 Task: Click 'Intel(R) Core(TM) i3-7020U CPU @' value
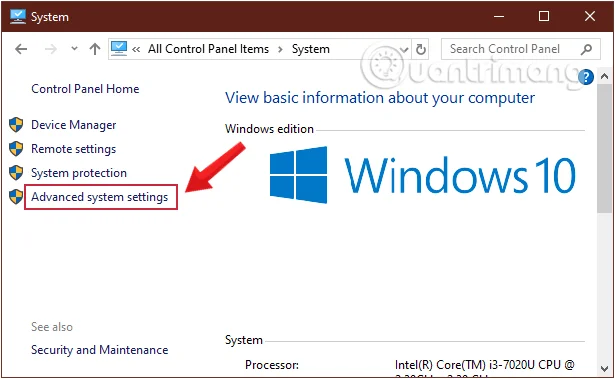point(484,365)
